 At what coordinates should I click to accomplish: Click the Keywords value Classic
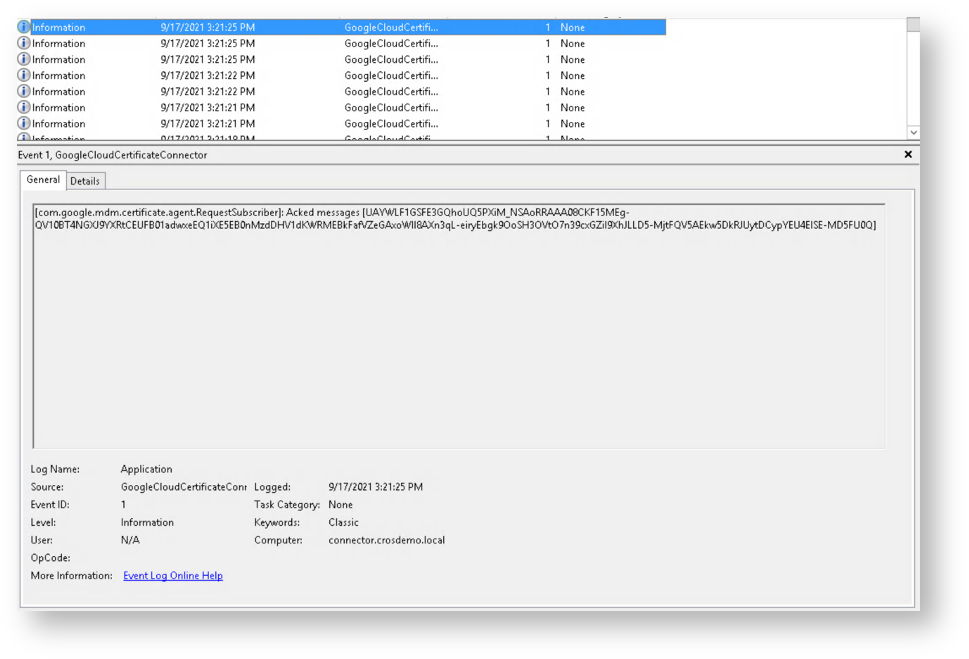point(343,523)
